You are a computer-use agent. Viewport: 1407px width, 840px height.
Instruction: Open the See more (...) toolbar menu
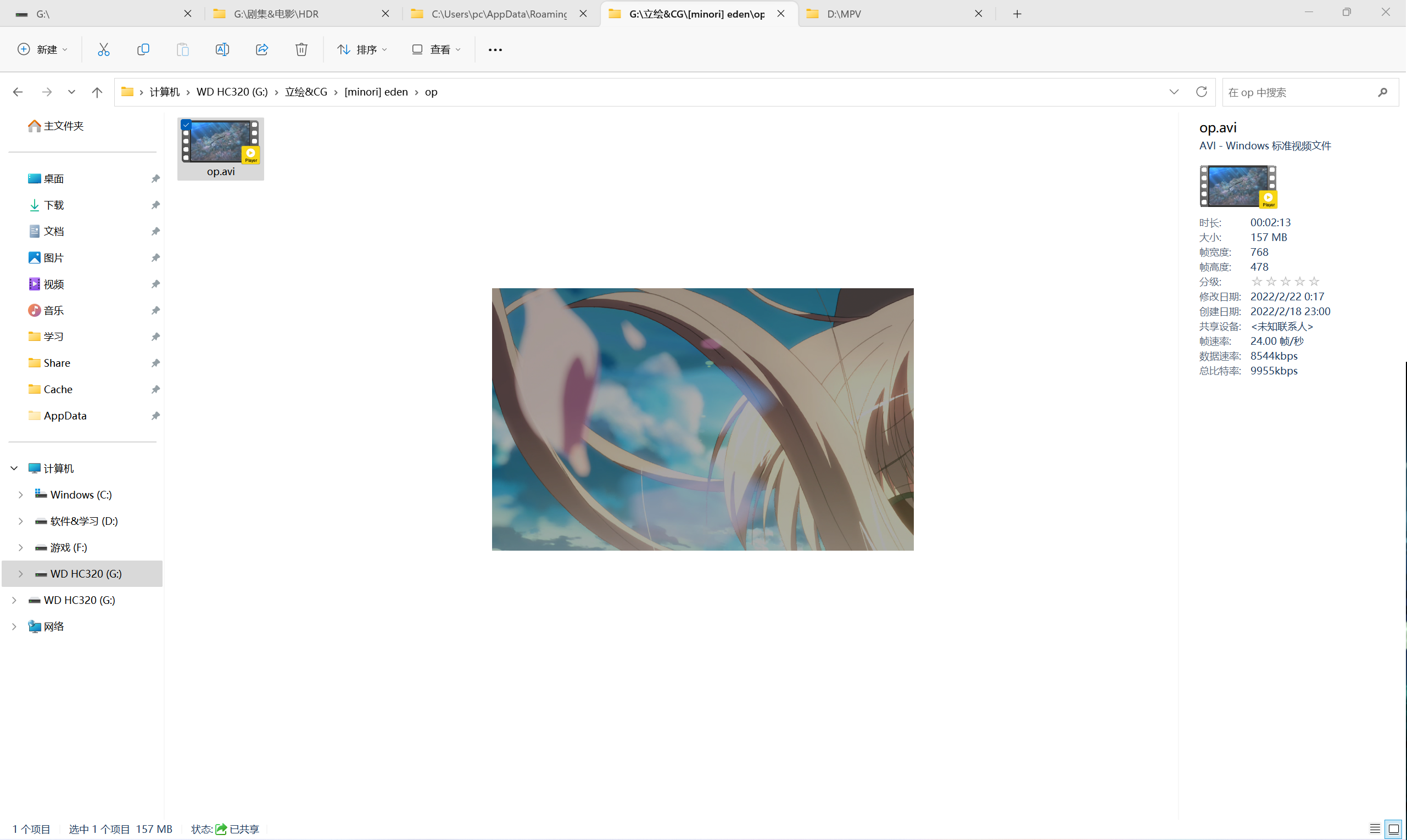495,49
